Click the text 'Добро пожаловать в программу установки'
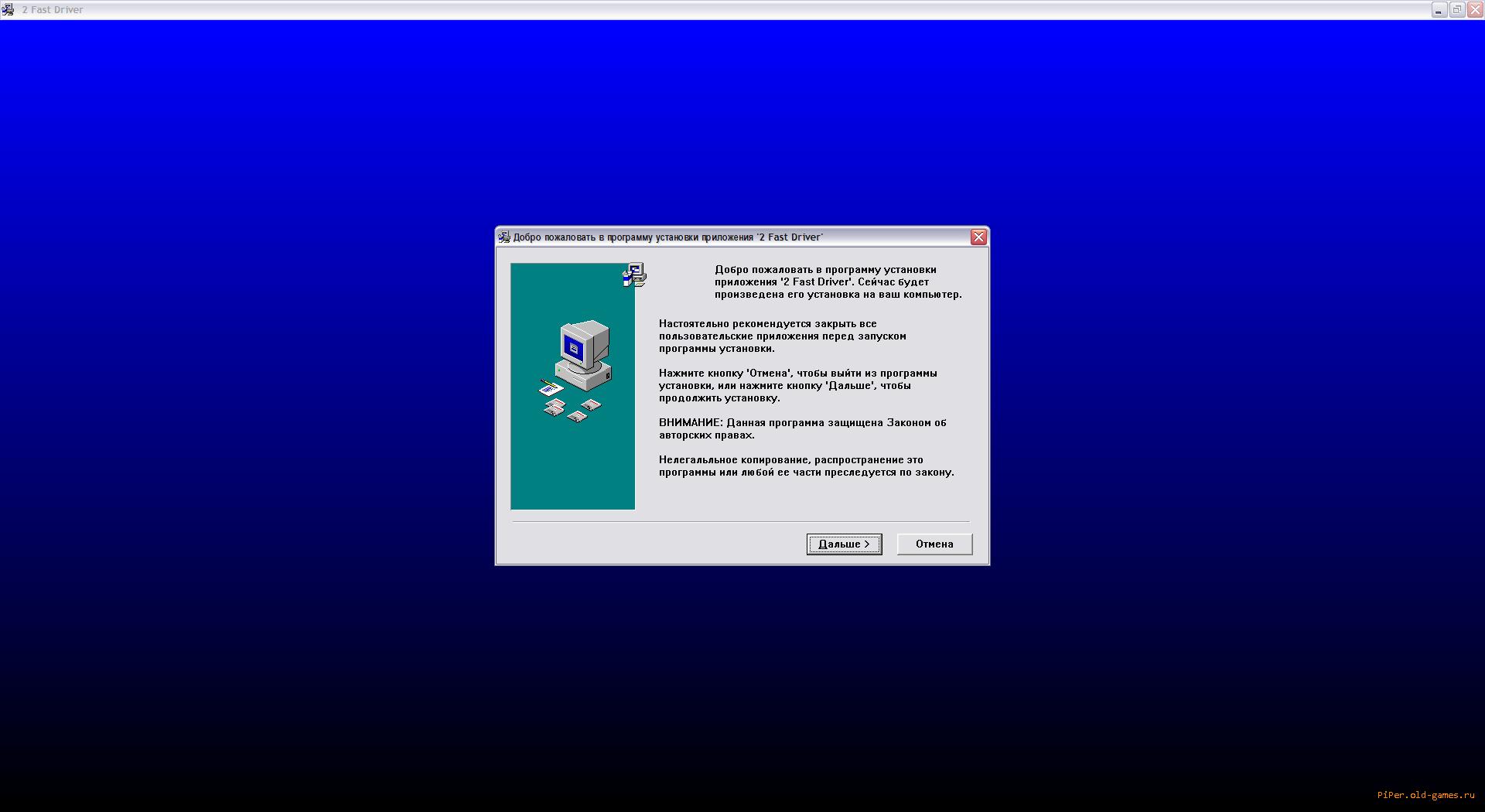 [825, 269]
